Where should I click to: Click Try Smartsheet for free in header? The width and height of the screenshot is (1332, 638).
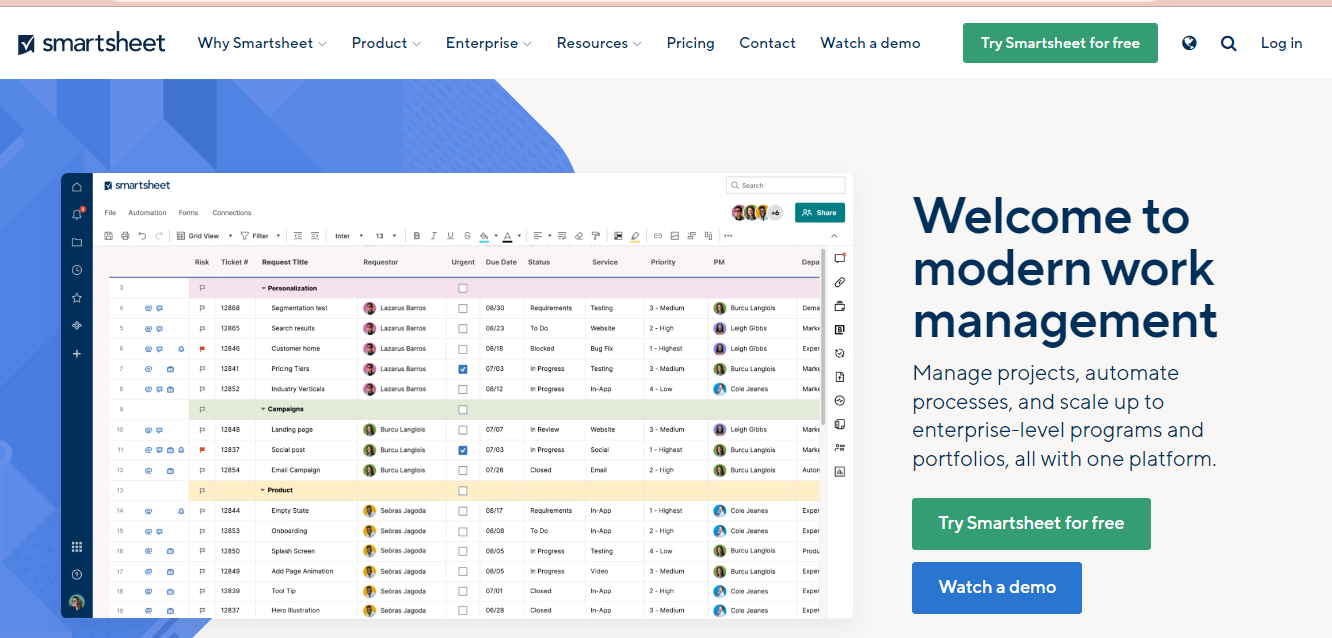(1060, 43)
